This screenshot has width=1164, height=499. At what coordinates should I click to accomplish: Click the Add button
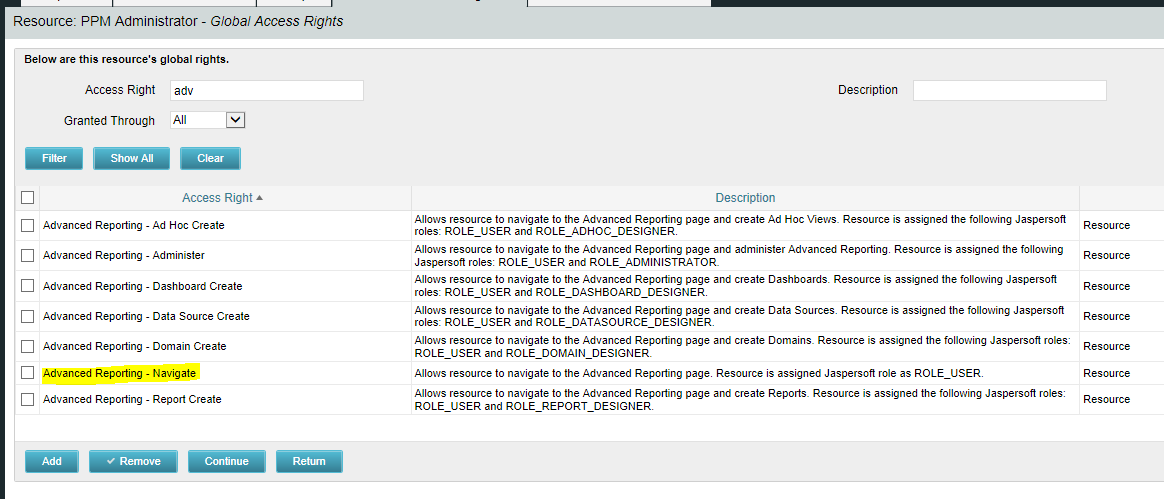(52, 461)
